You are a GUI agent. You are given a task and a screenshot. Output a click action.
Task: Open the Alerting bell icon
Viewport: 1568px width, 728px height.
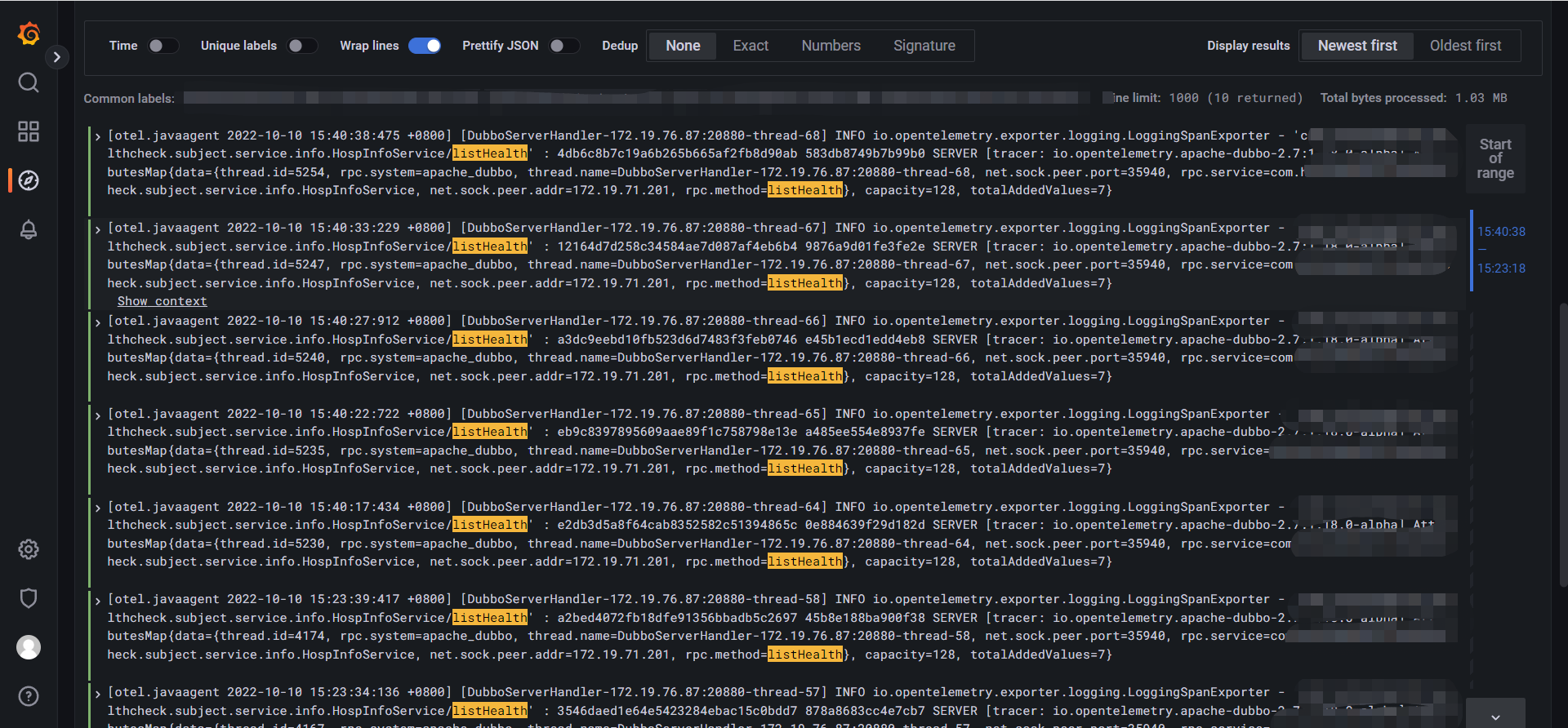29,229
